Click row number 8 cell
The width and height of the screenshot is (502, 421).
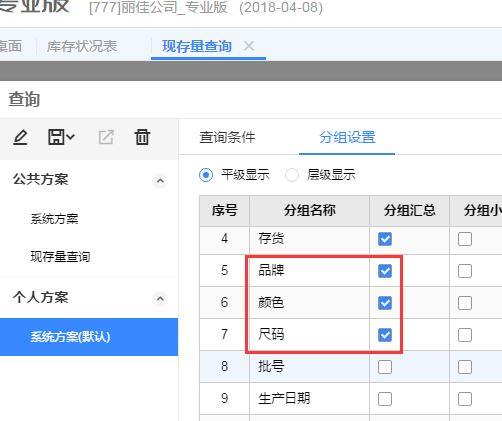(225, 367)
